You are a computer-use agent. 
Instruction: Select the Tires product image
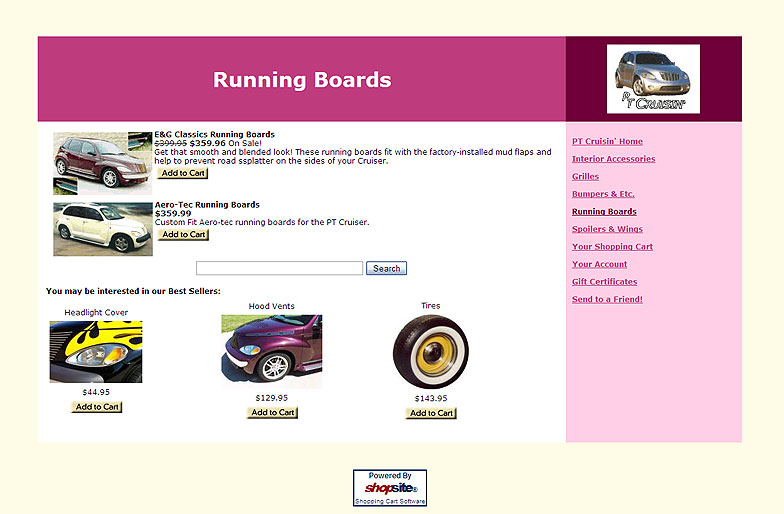430,351
